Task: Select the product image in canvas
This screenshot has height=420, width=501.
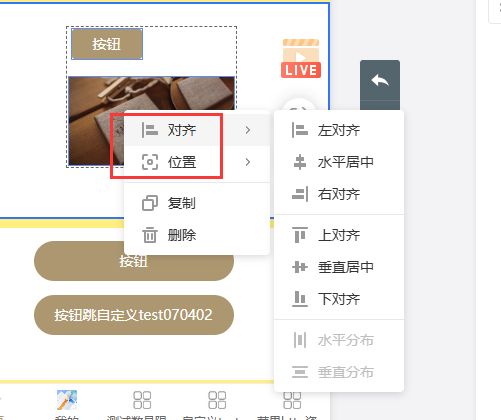Action: (x=152, y=121)
